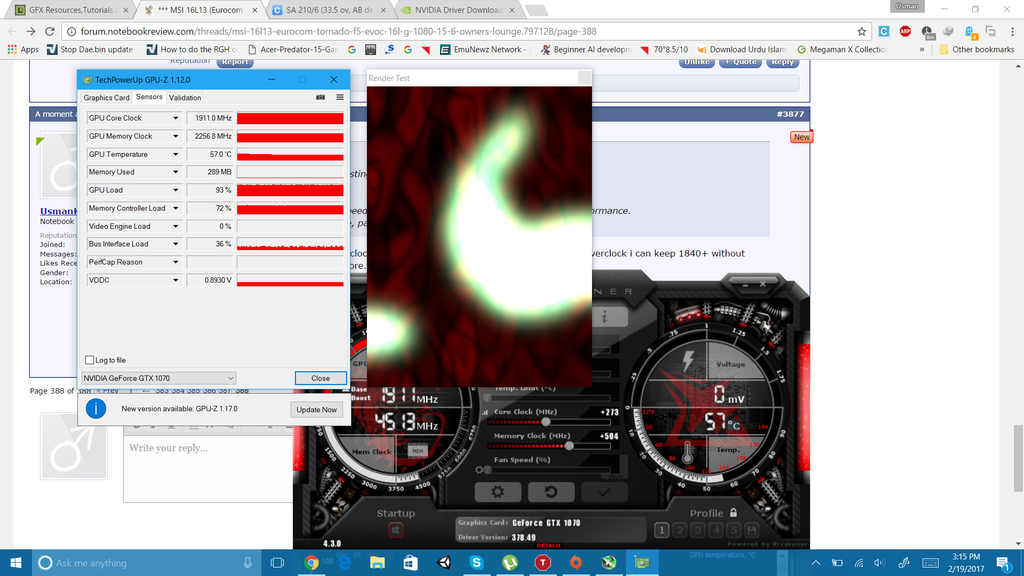Click the Close button in GPU-Z
The width and height of the screenshot is (1024, 576).
point(321,378)
